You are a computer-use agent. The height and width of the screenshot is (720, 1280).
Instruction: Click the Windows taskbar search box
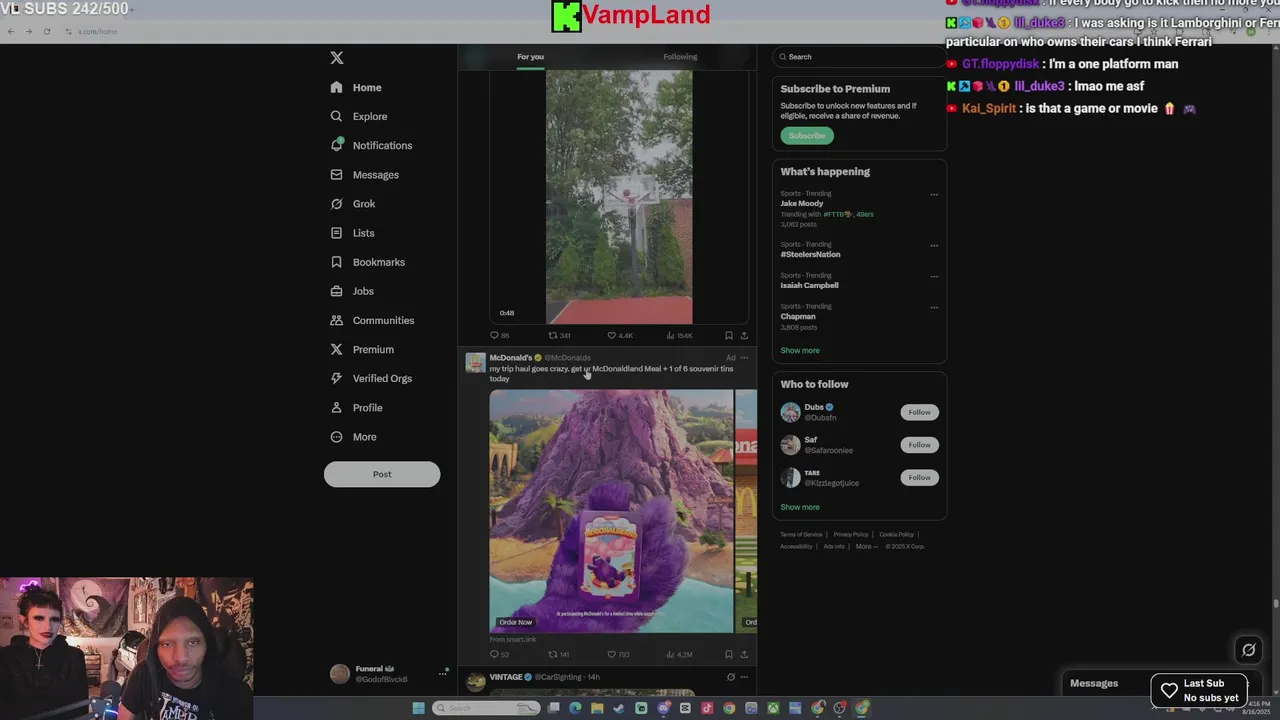487,708
